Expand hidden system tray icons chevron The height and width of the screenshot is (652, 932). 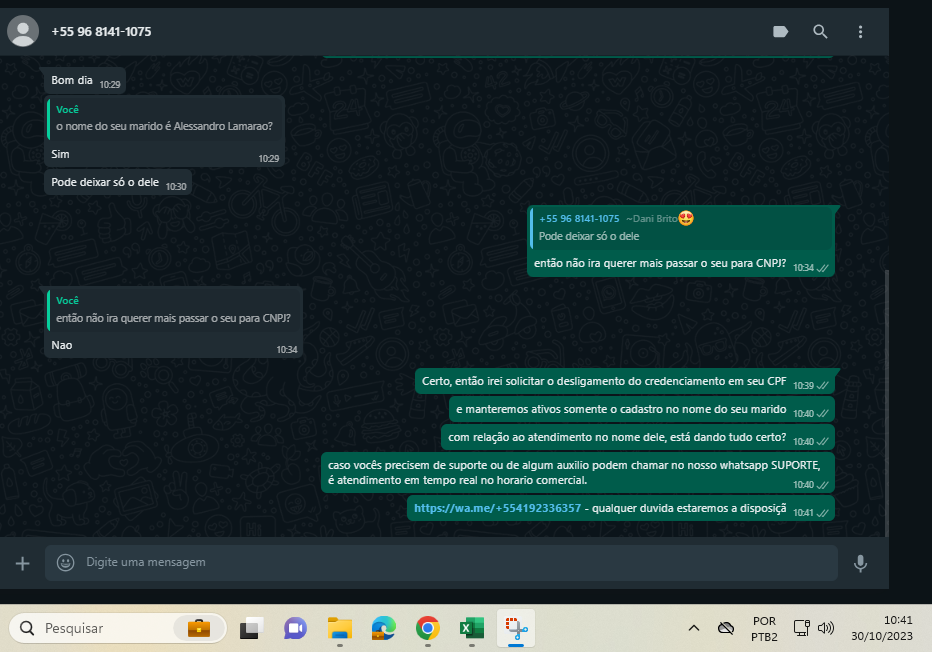(x=693, y=628)
